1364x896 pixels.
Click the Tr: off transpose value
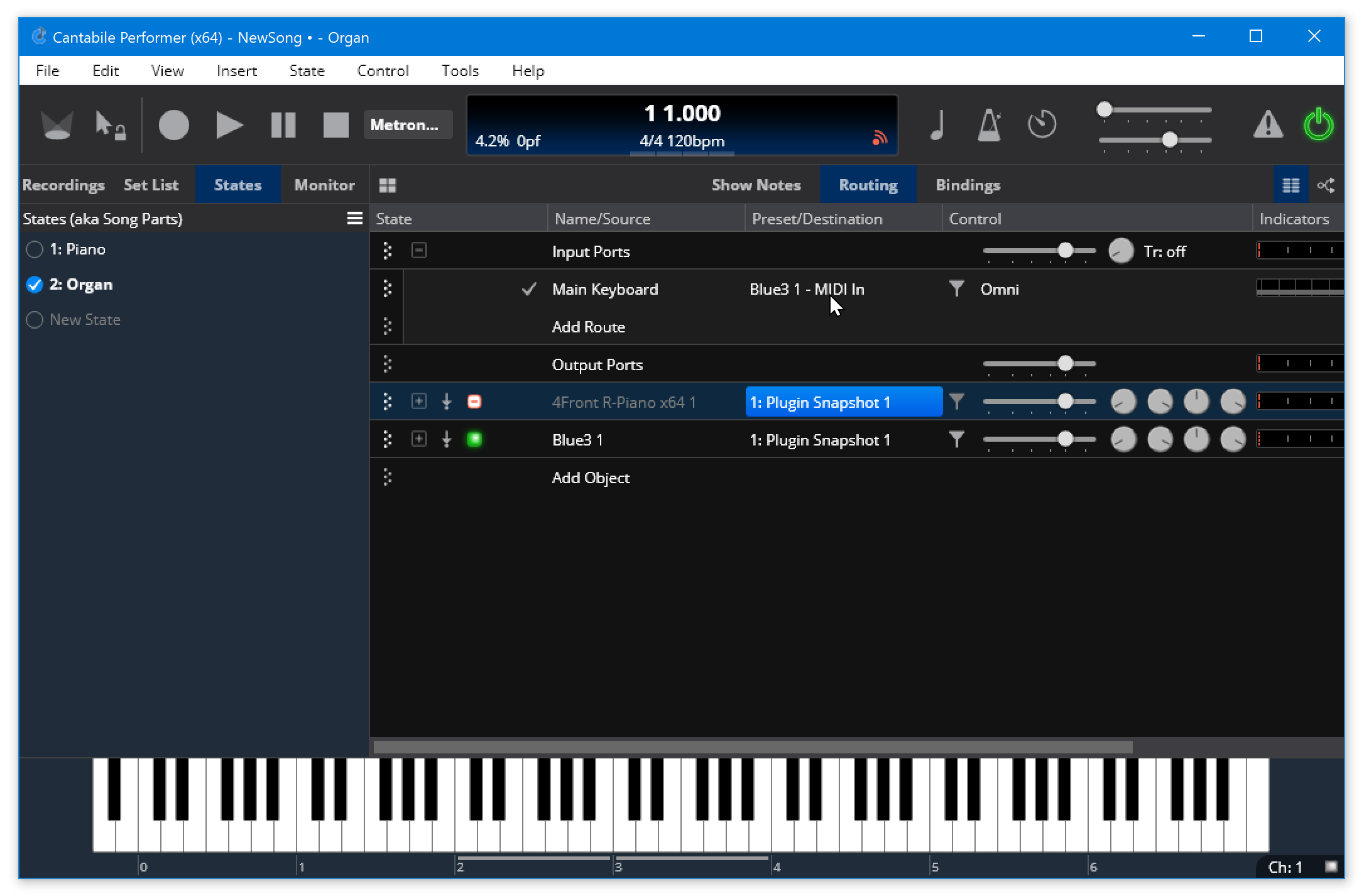1164,251
